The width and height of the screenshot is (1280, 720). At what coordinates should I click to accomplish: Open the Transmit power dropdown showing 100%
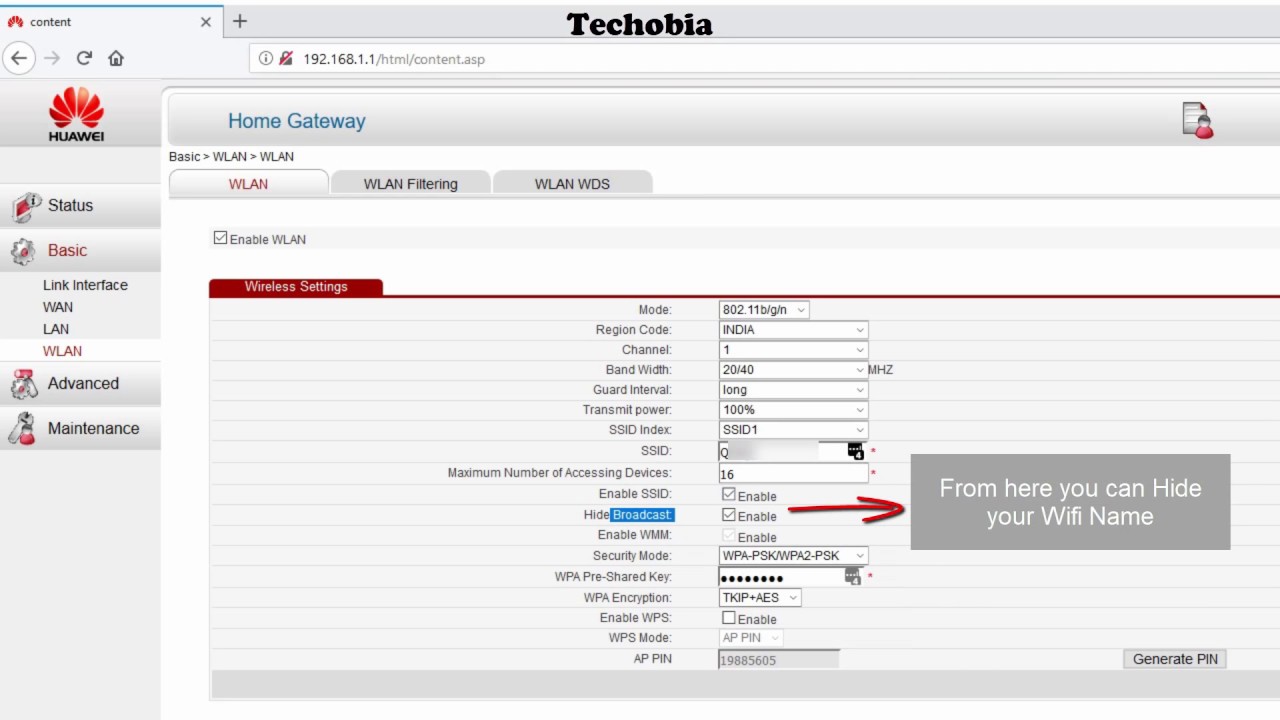pyautogui.click(x=793, y=410)
